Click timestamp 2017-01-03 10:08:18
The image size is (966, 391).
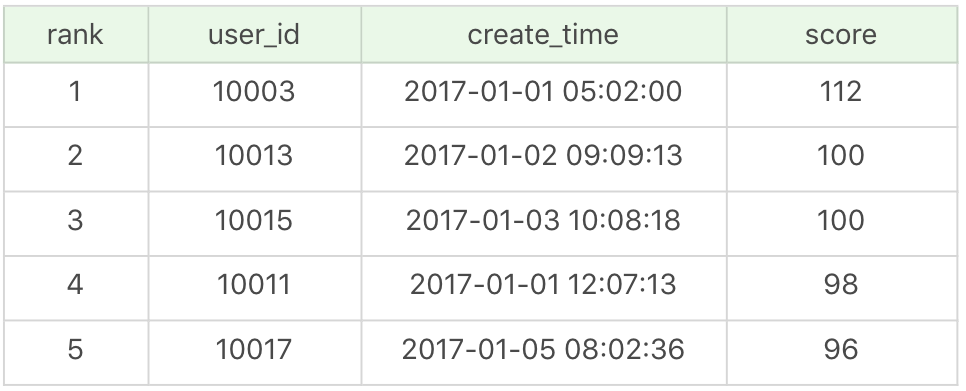[543, 220]
